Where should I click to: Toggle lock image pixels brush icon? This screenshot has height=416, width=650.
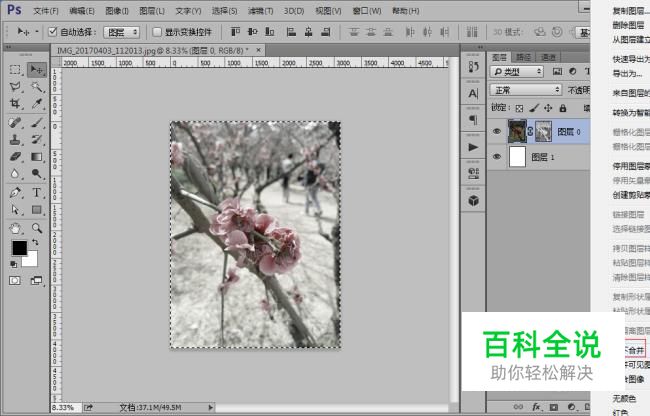pos(534,109)
